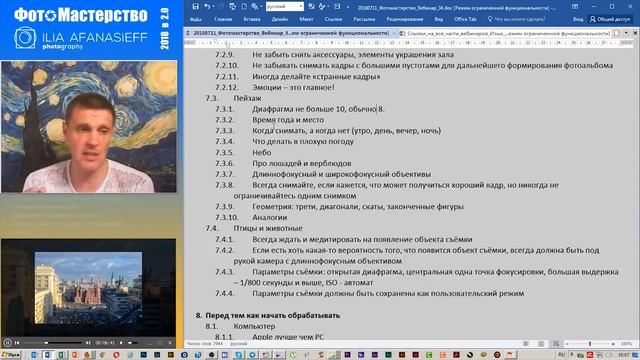Open the language combo box showing русский

284,7
